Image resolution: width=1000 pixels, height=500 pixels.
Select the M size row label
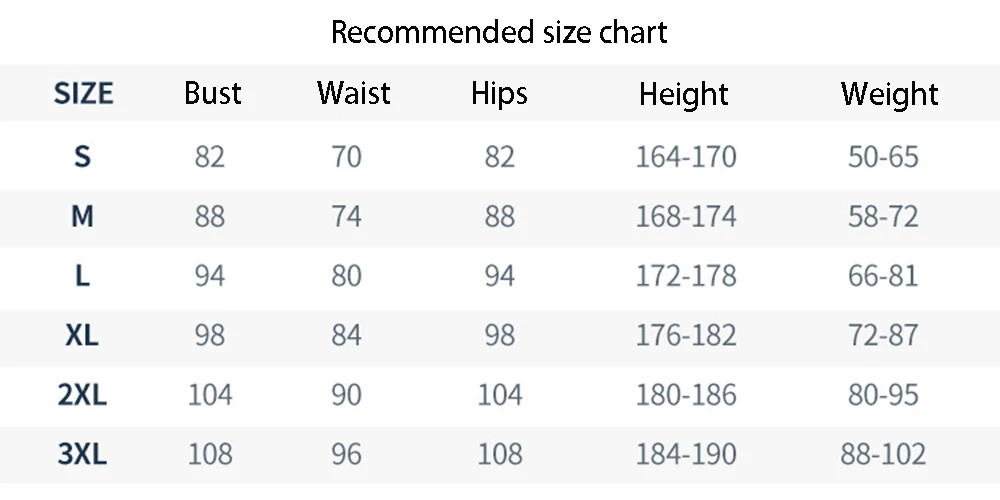coord(82,216)
